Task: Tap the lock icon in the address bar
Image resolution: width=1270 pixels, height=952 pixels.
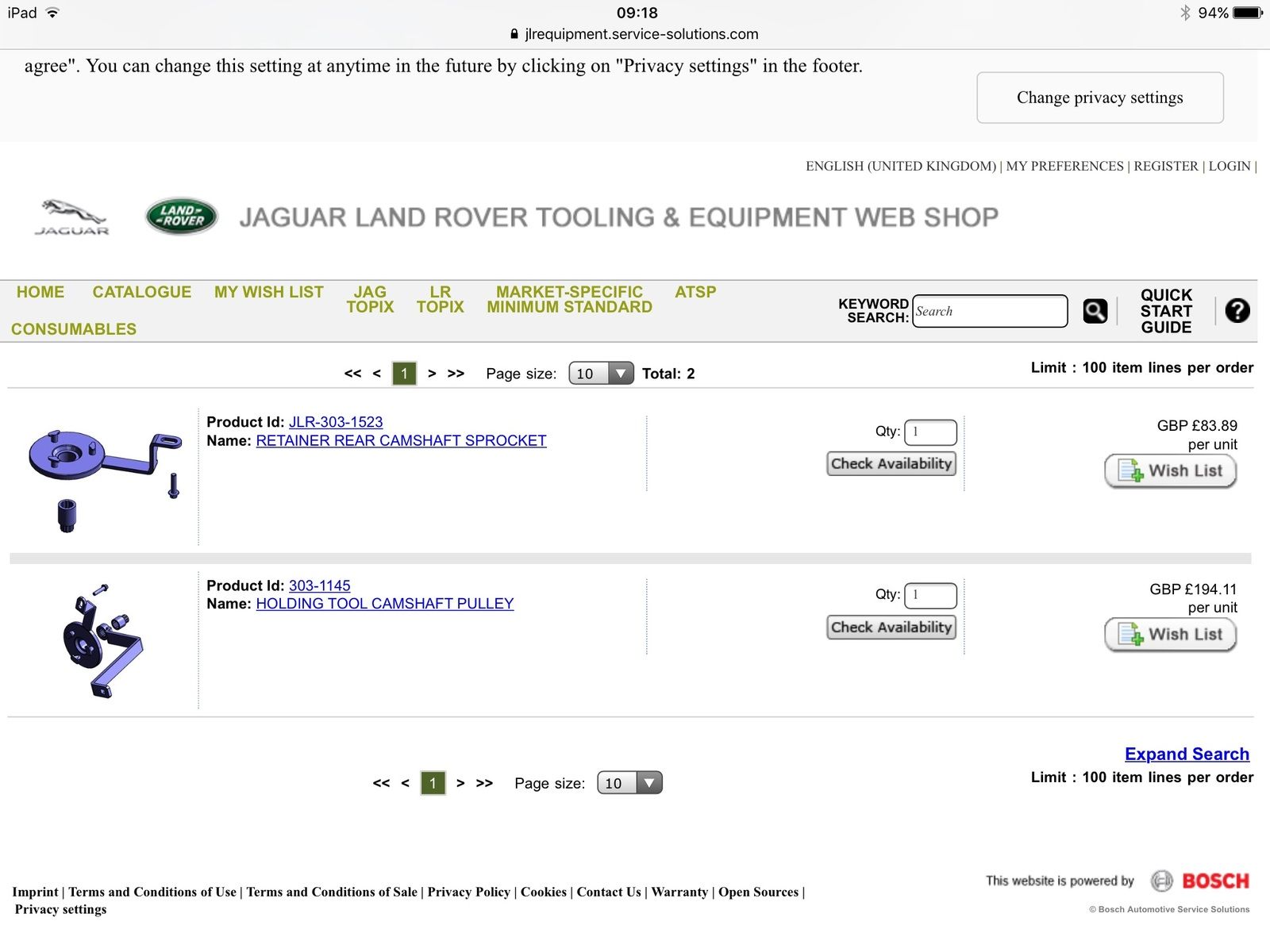Action: (514, 34)
